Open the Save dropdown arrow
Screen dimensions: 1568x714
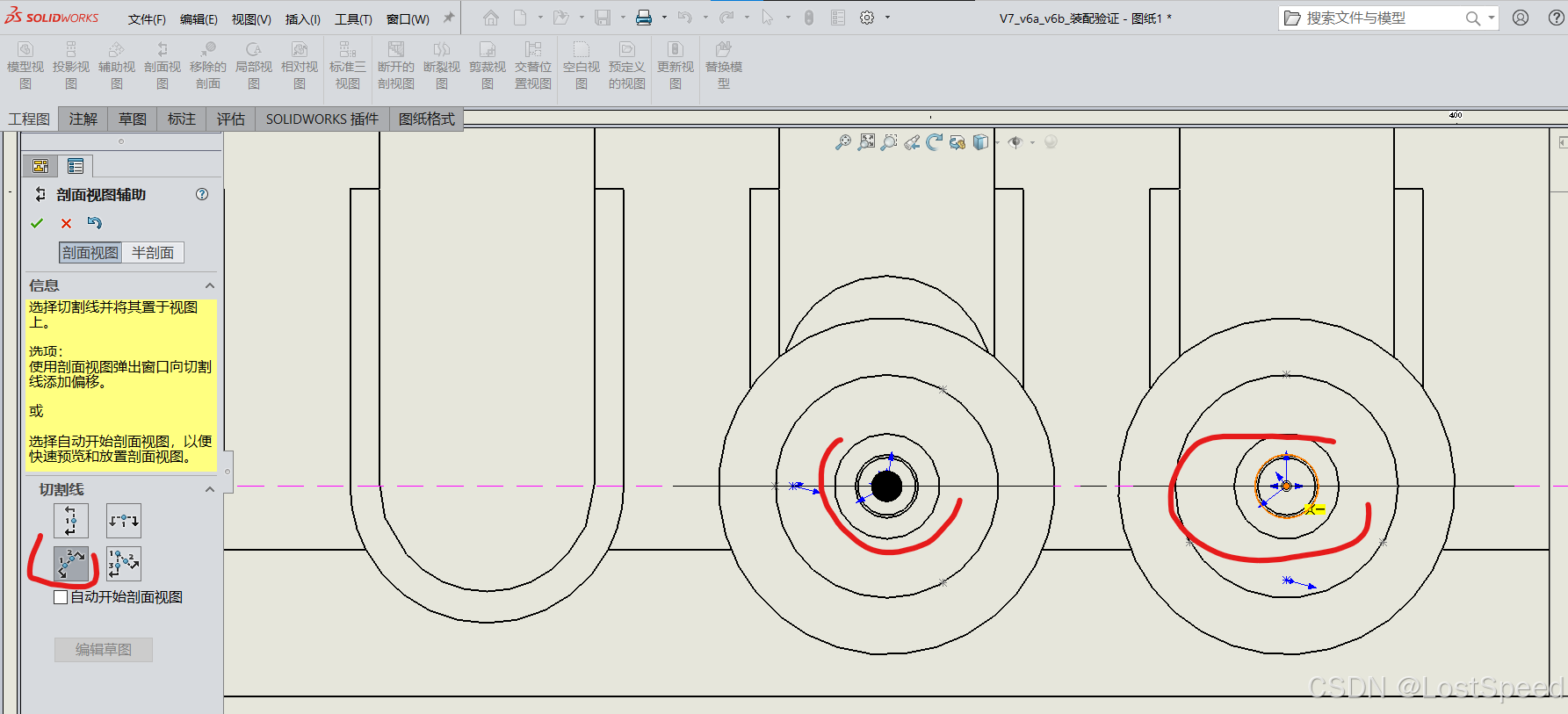click(x=623, y=18)
